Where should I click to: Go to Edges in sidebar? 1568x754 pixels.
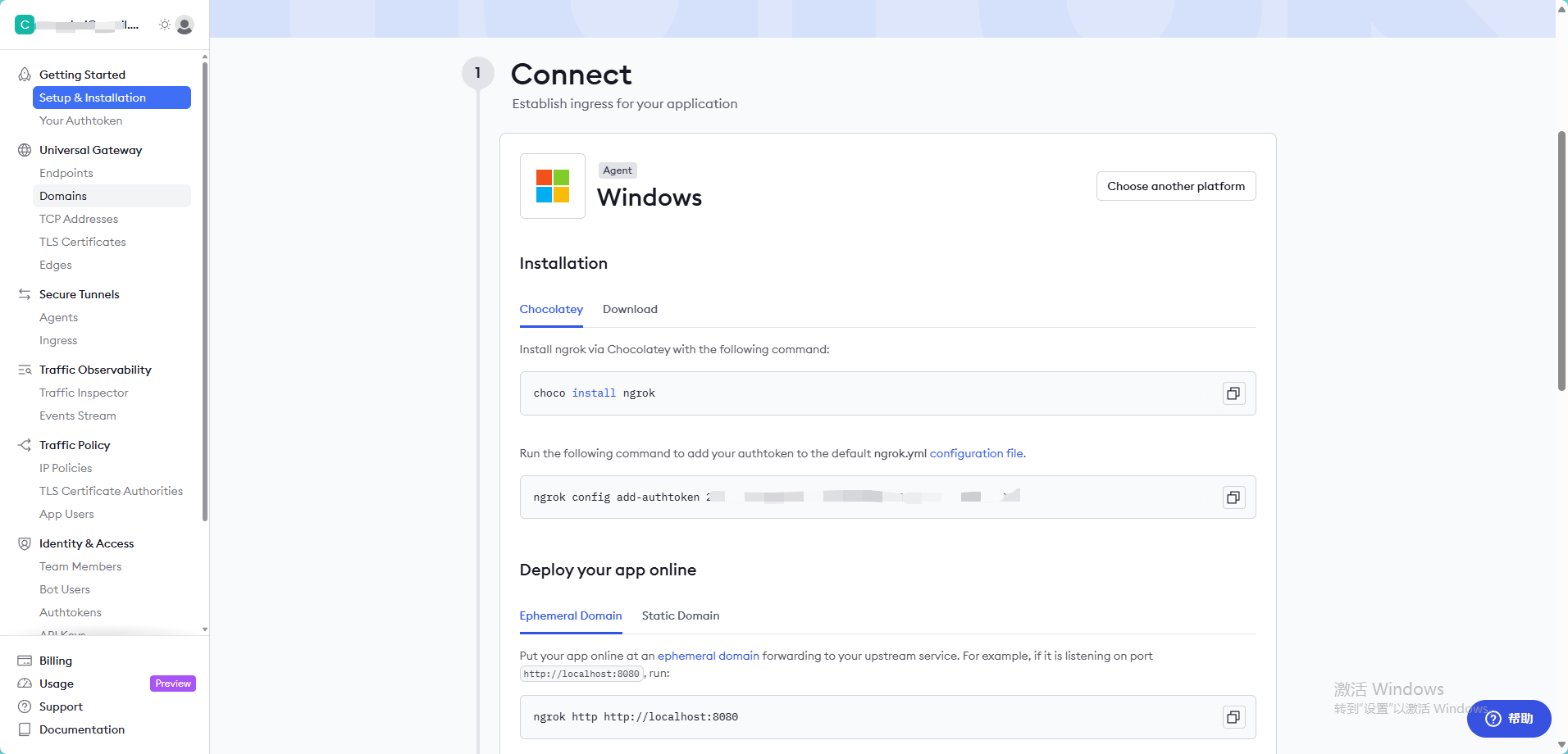56,265
